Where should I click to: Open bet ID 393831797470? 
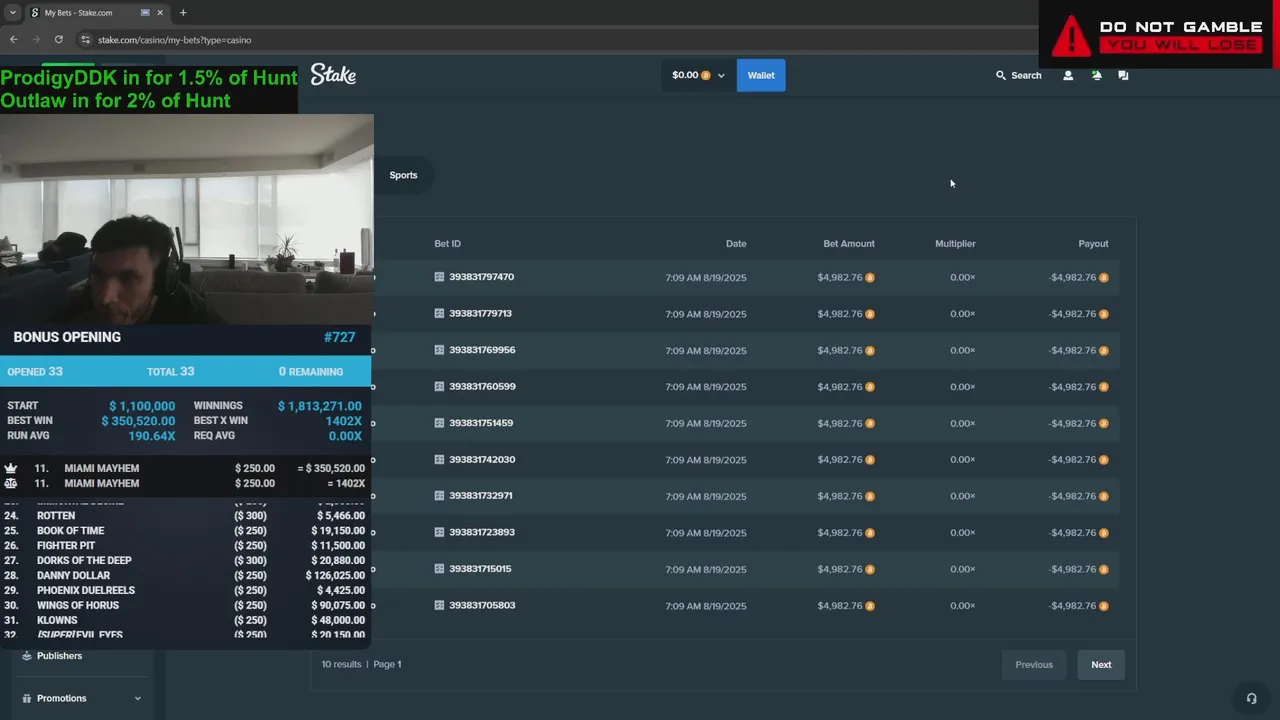pos(481,277)
